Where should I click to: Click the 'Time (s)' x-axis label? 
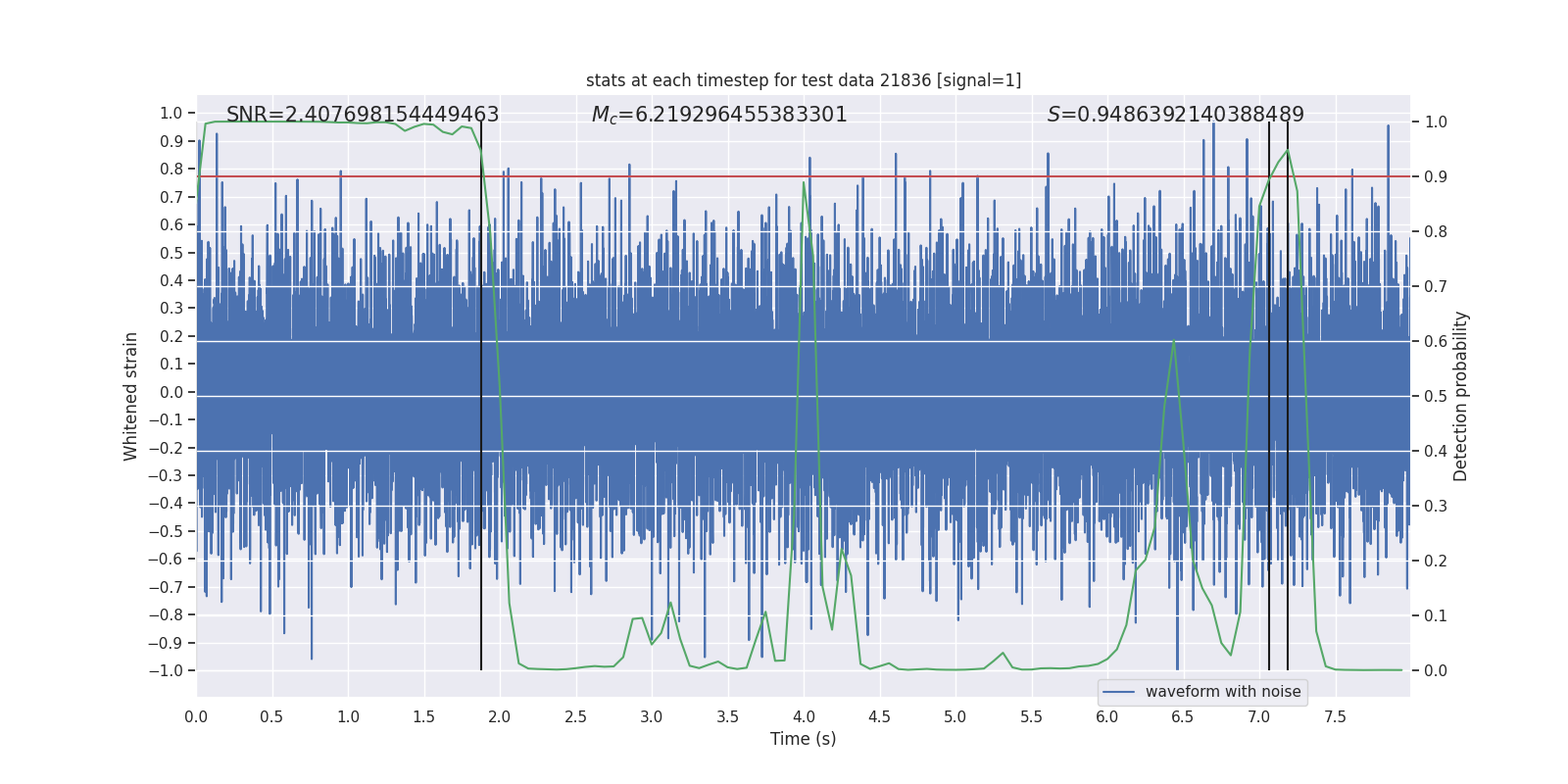pyautogui.click(x=803, y=739)
